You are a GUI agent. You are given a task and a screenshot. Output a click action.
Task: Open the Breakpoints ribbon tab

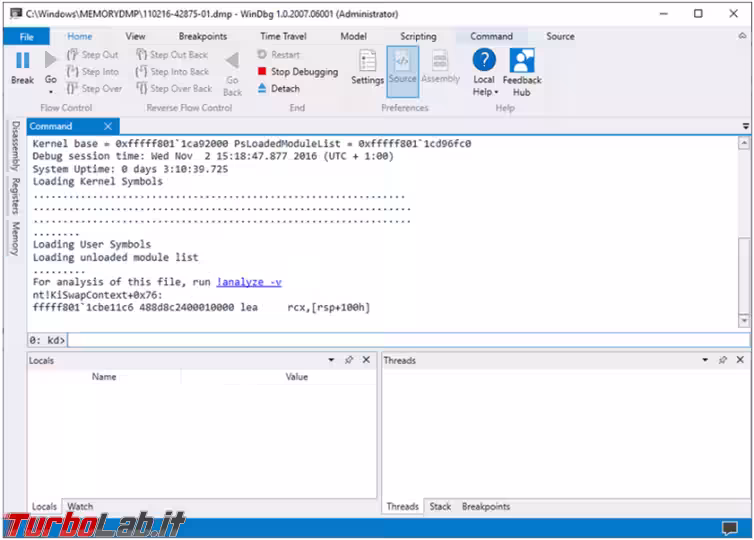pos(202,37)
